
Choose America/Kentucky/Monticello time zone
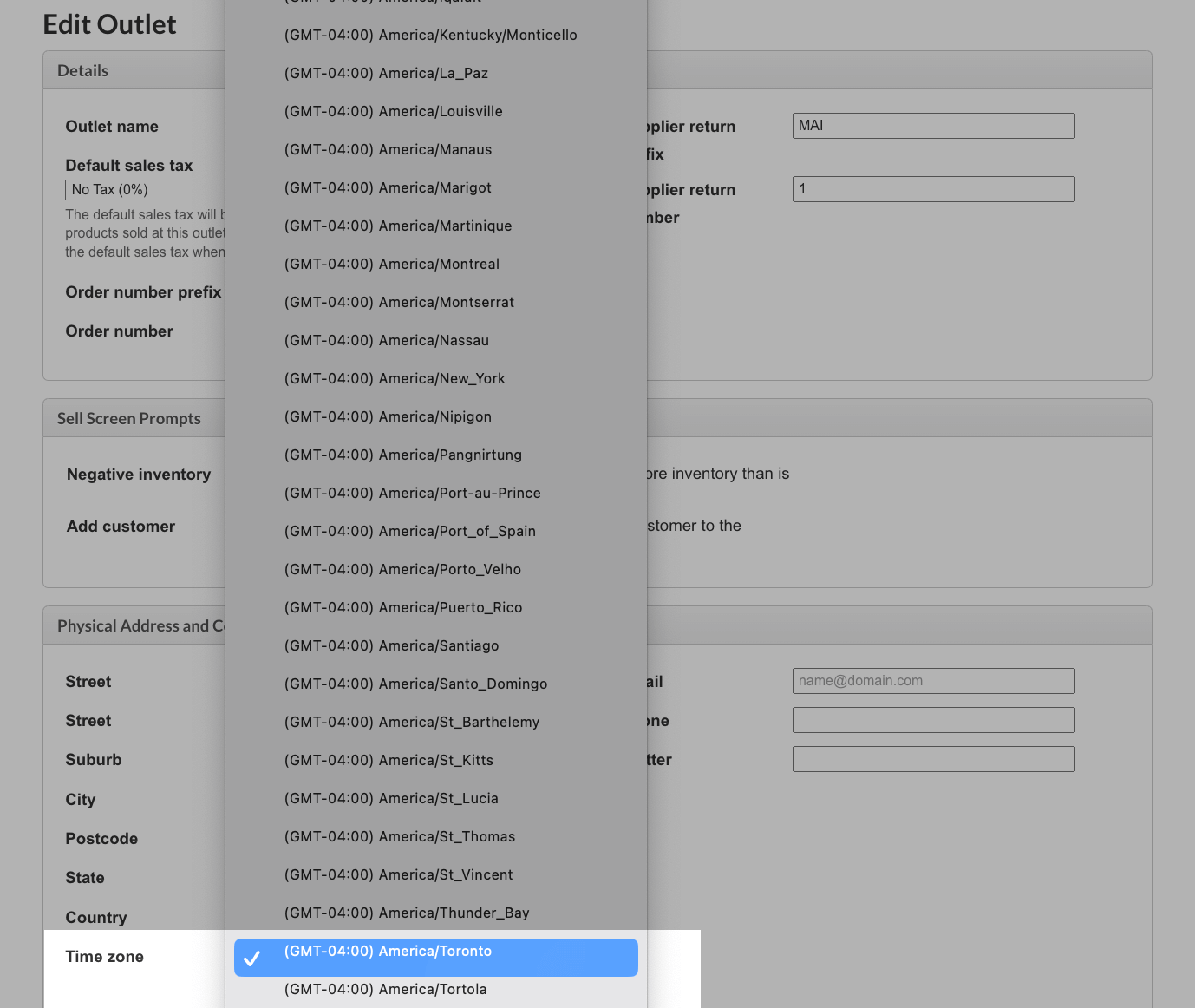coord(430,36)
